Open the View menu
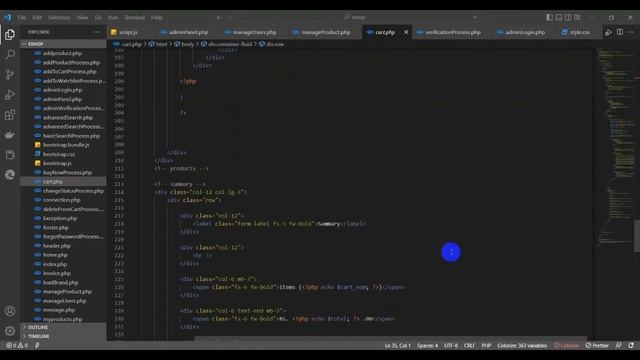Viewport: 640px width, 360px height. click(82, 18)
